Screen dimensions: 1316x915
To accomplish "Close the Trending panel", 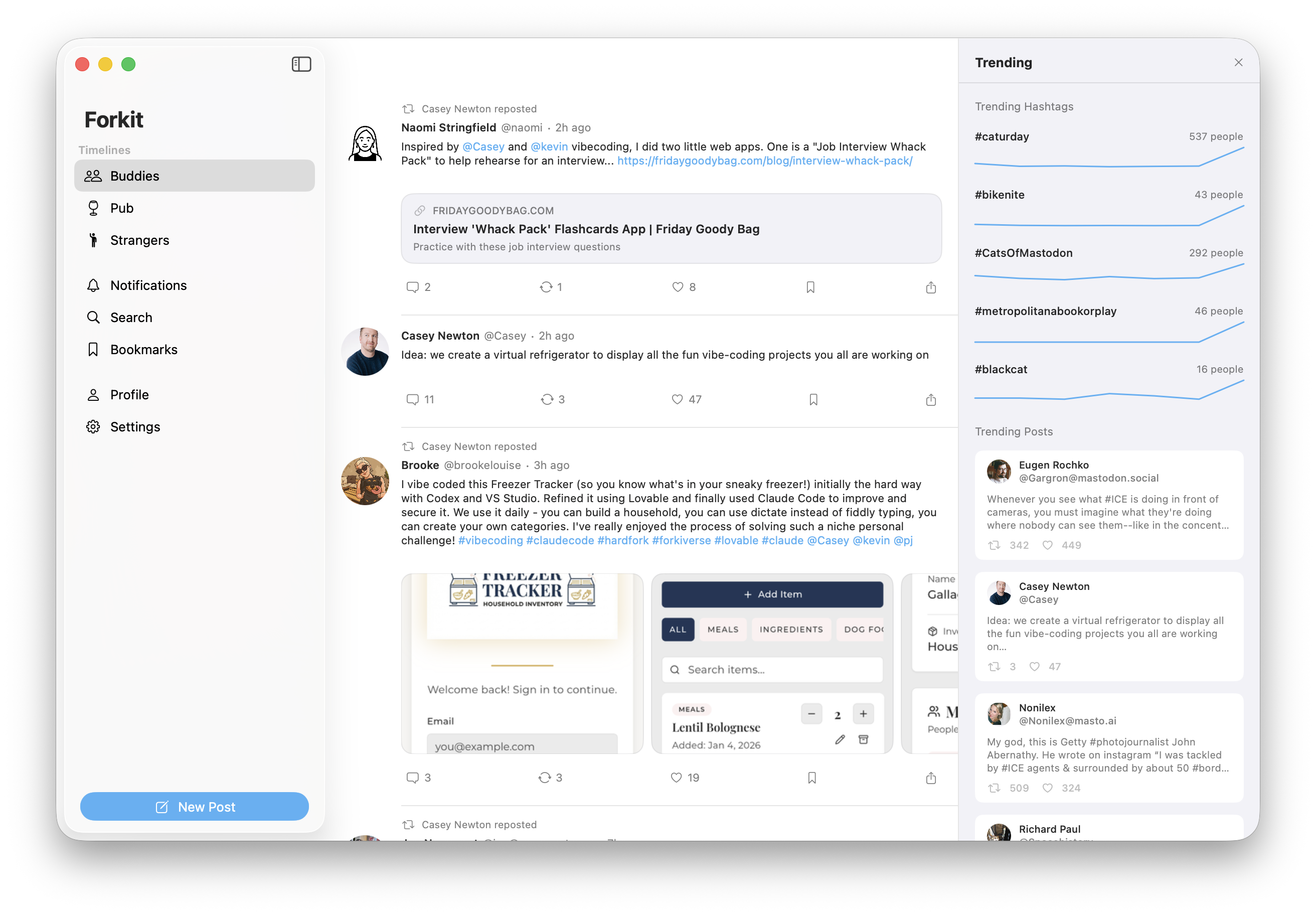I will [1238, 63].
